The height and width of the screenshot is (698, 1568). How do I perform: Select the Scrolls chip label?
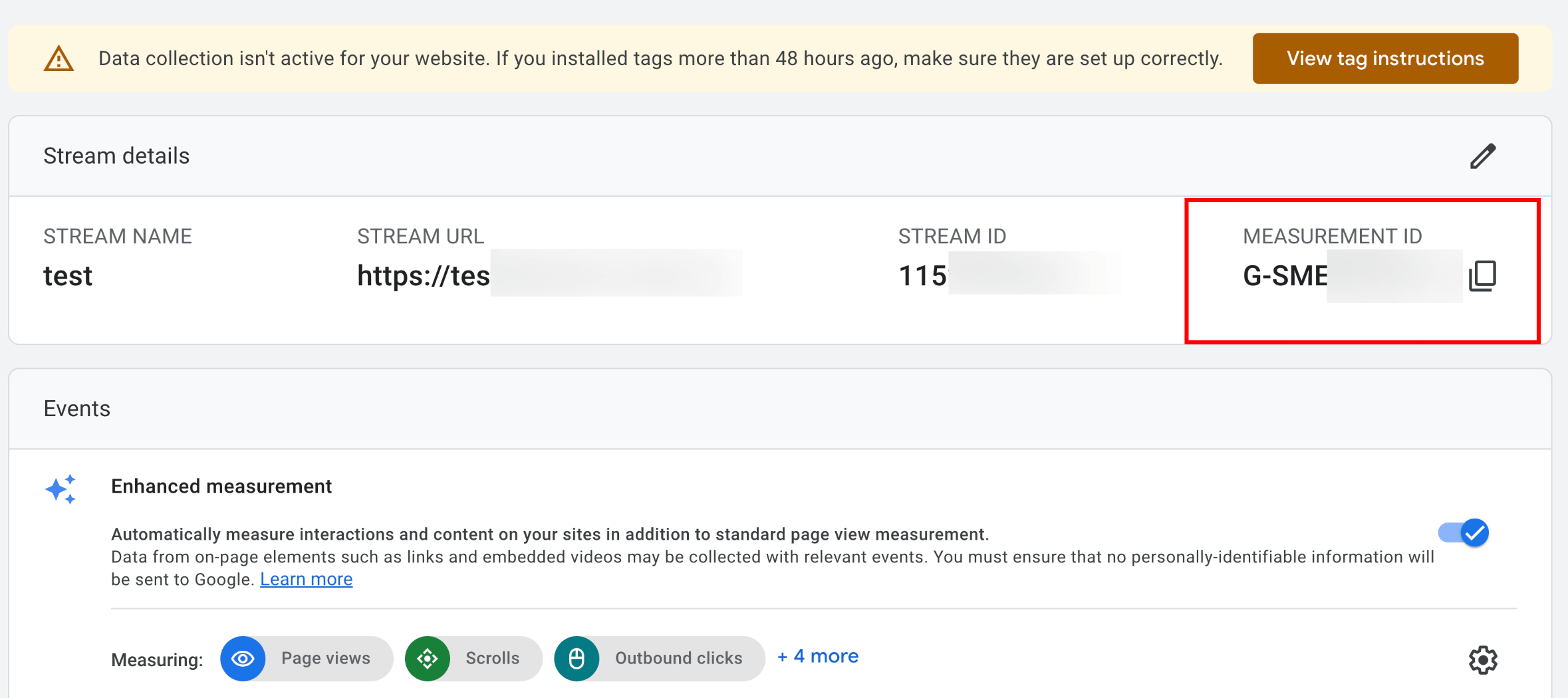coord(492,658)
